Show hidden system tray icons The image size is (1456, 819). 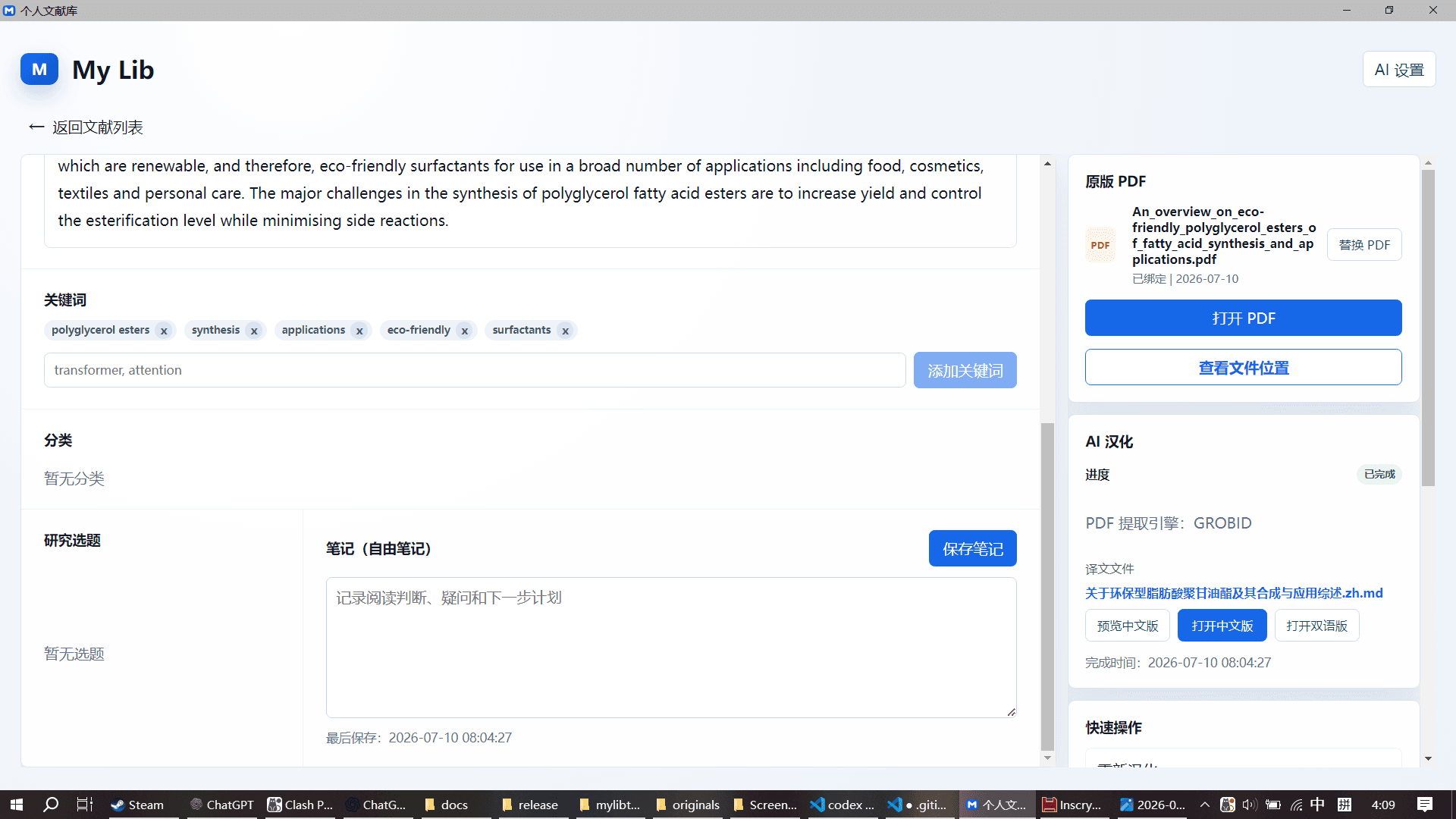pos(1204,805)
